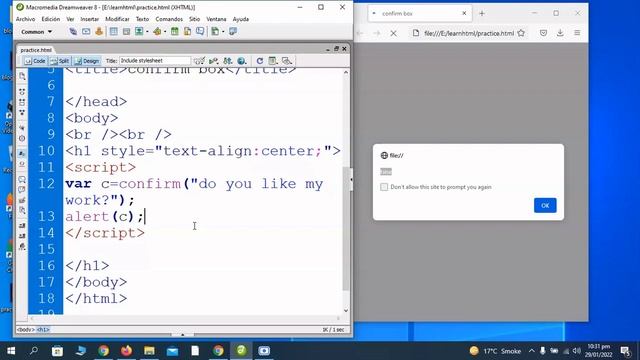Click the document Title input field
The height and width of the screenshot is (360, 640).
pyautogui.click(x=155, y=60)
